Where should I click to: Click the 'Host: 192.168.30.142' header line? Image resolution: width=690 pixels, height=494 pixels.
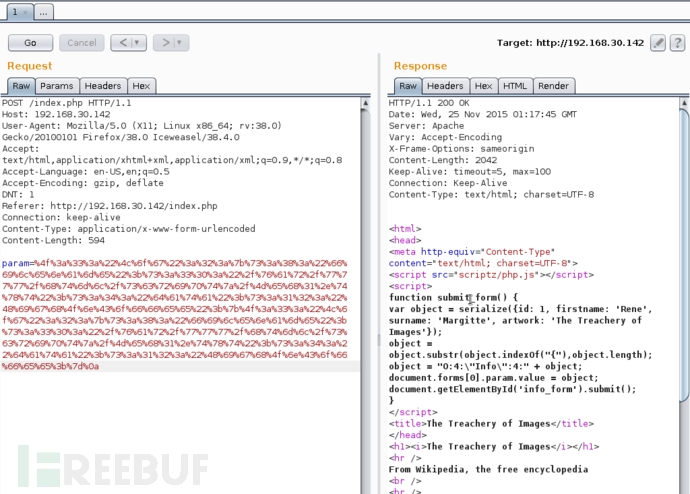point(56,114)
